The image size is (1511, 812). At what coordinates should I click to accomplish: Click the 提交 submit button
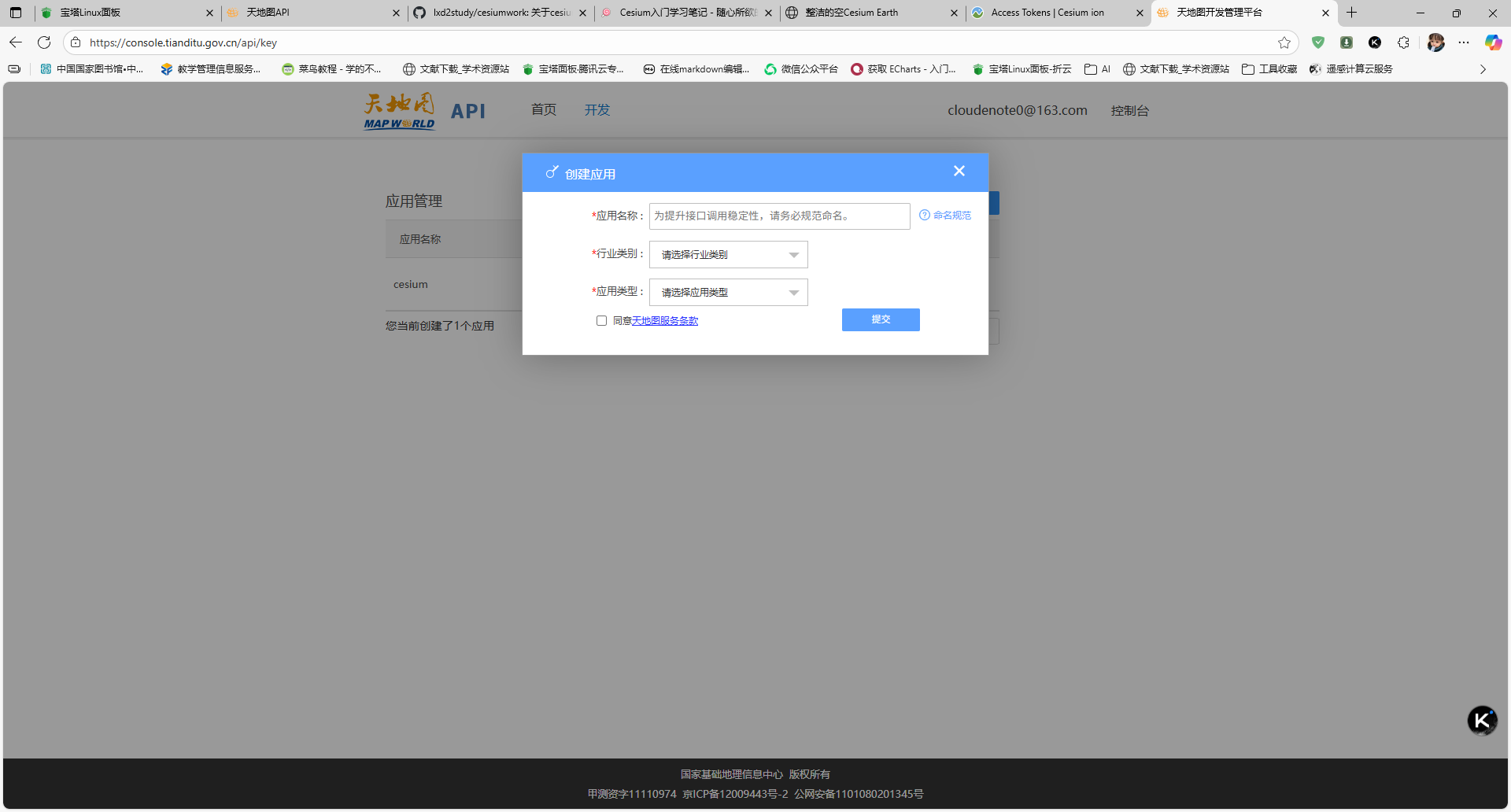point(881,319)
